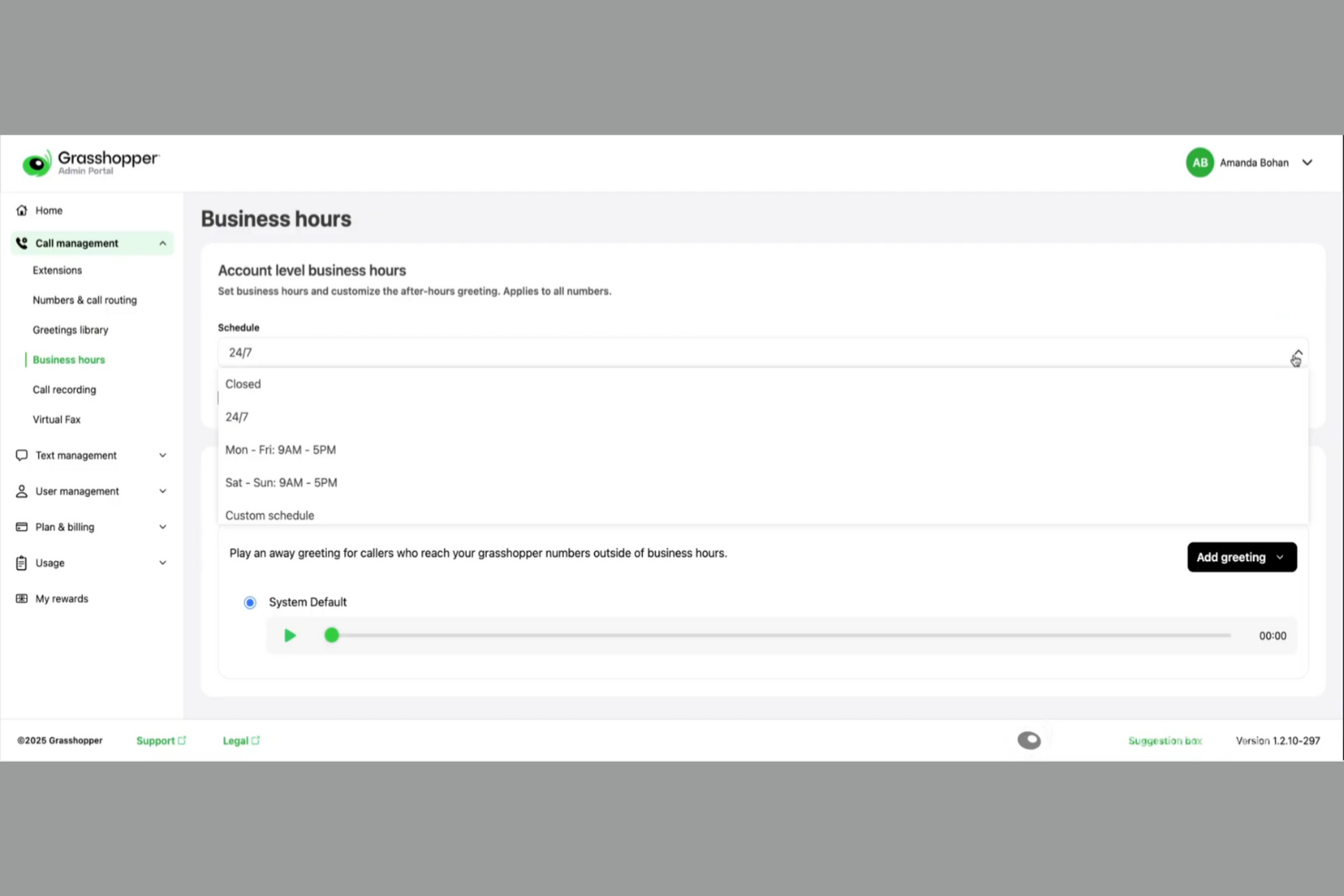Click the Add greeting button
The height and width of the screenshot is (896, 1344).
(x=1231, y=556)
